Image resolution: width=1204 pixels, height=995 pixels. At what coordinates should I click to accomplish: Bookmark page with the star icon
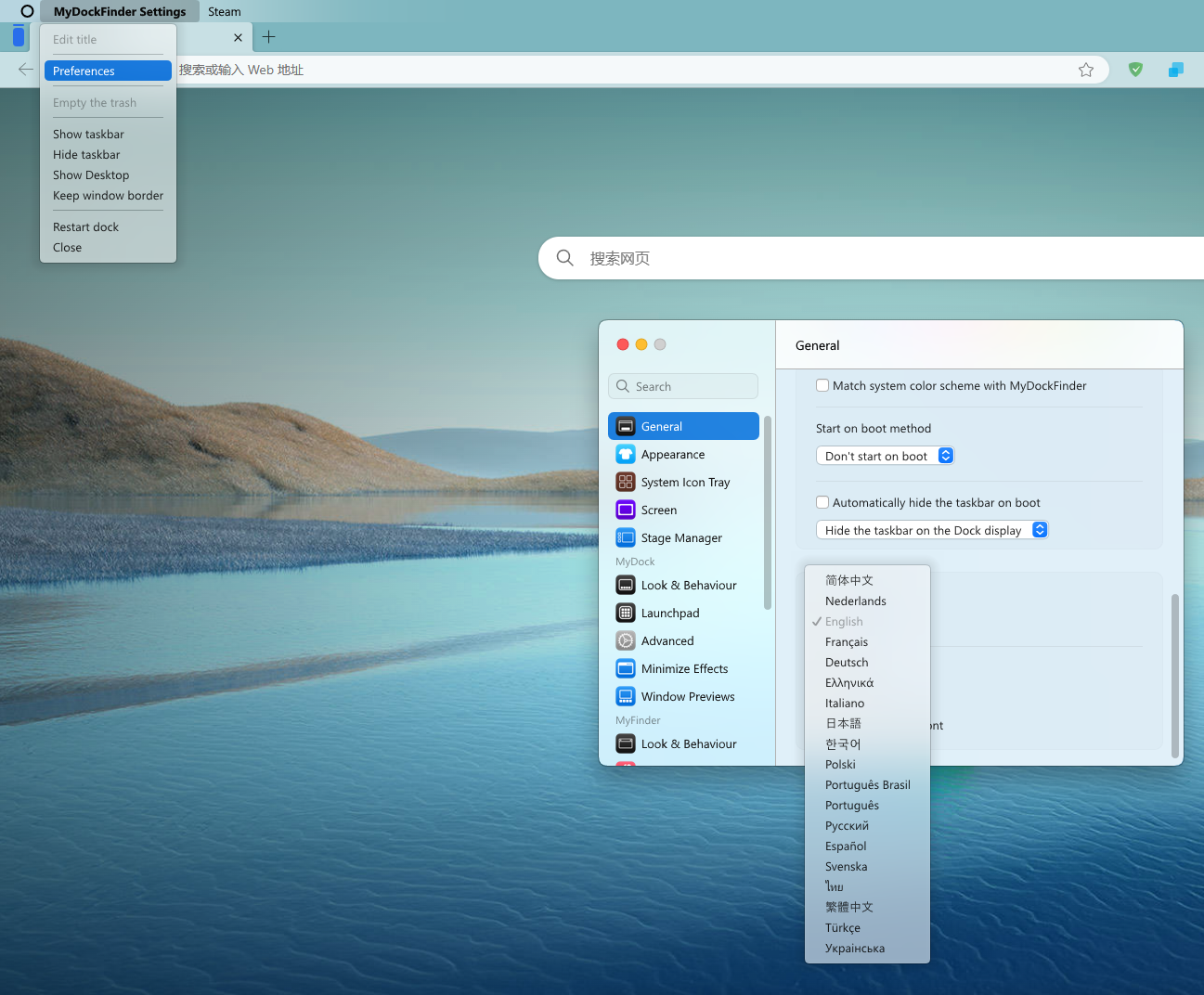[1086, 70]
